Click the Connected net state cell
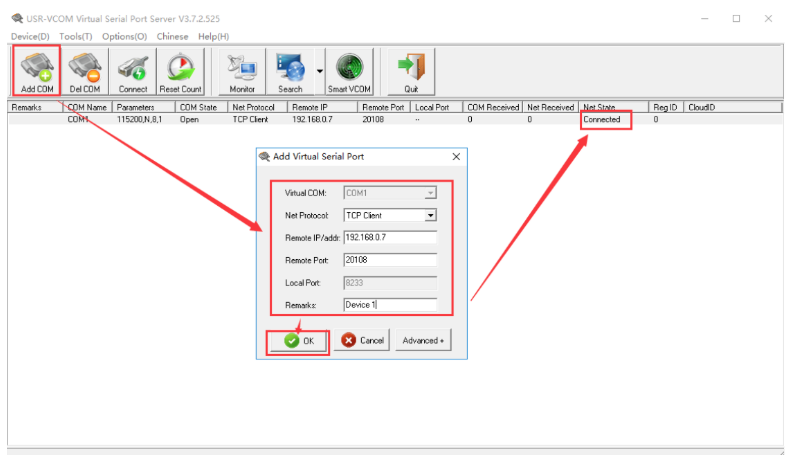Viewport: 789px width, 460px height. tap(602, 119)
